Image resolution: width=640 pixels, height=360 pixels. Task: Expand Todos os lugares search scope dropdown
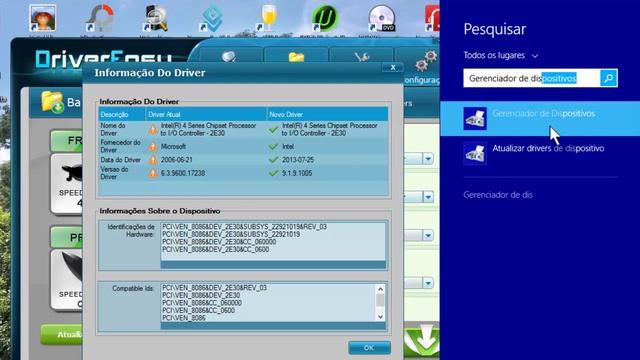(501, 55)
